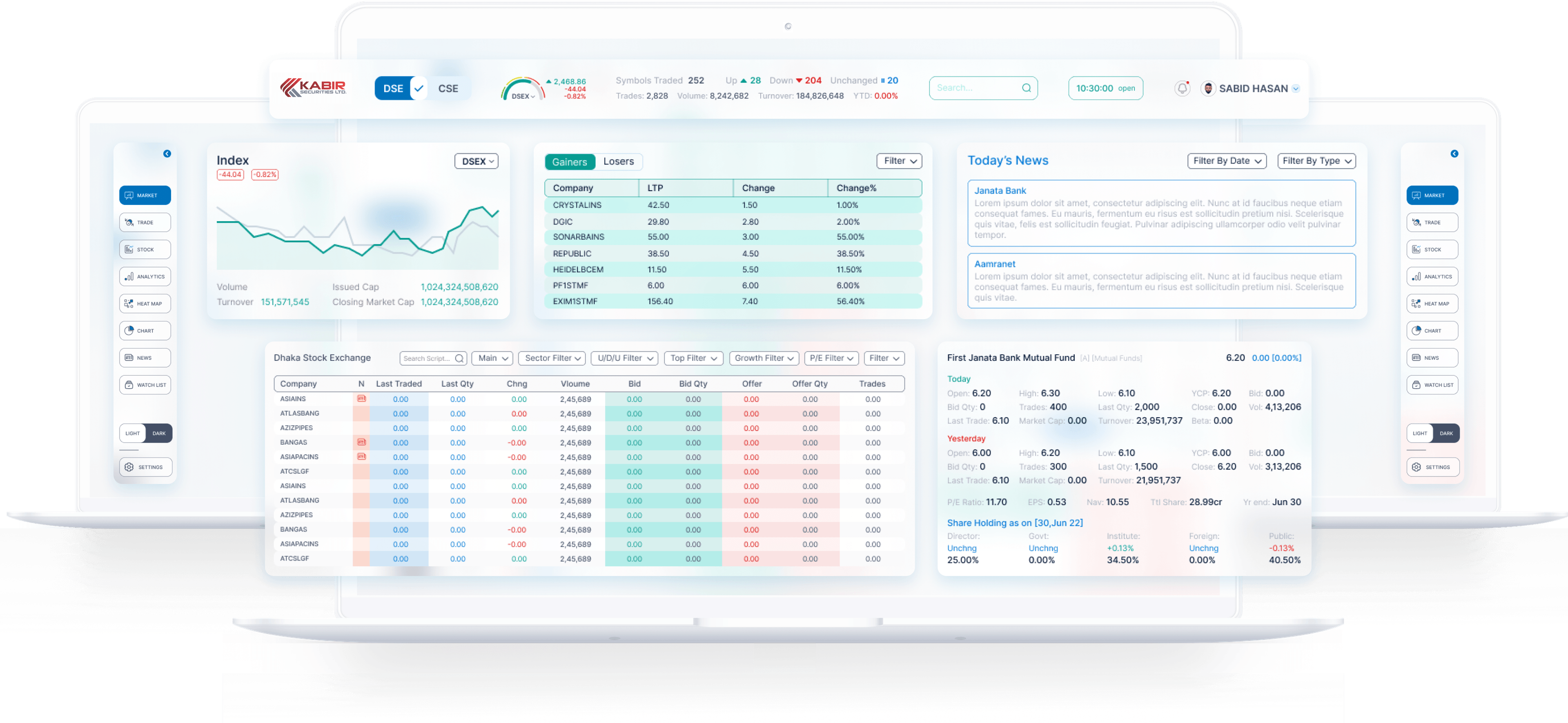Viewport: 1568px width, 723px height.
Task: Select DARK theme in right sidebar
Action: (x=1446, y=434)
